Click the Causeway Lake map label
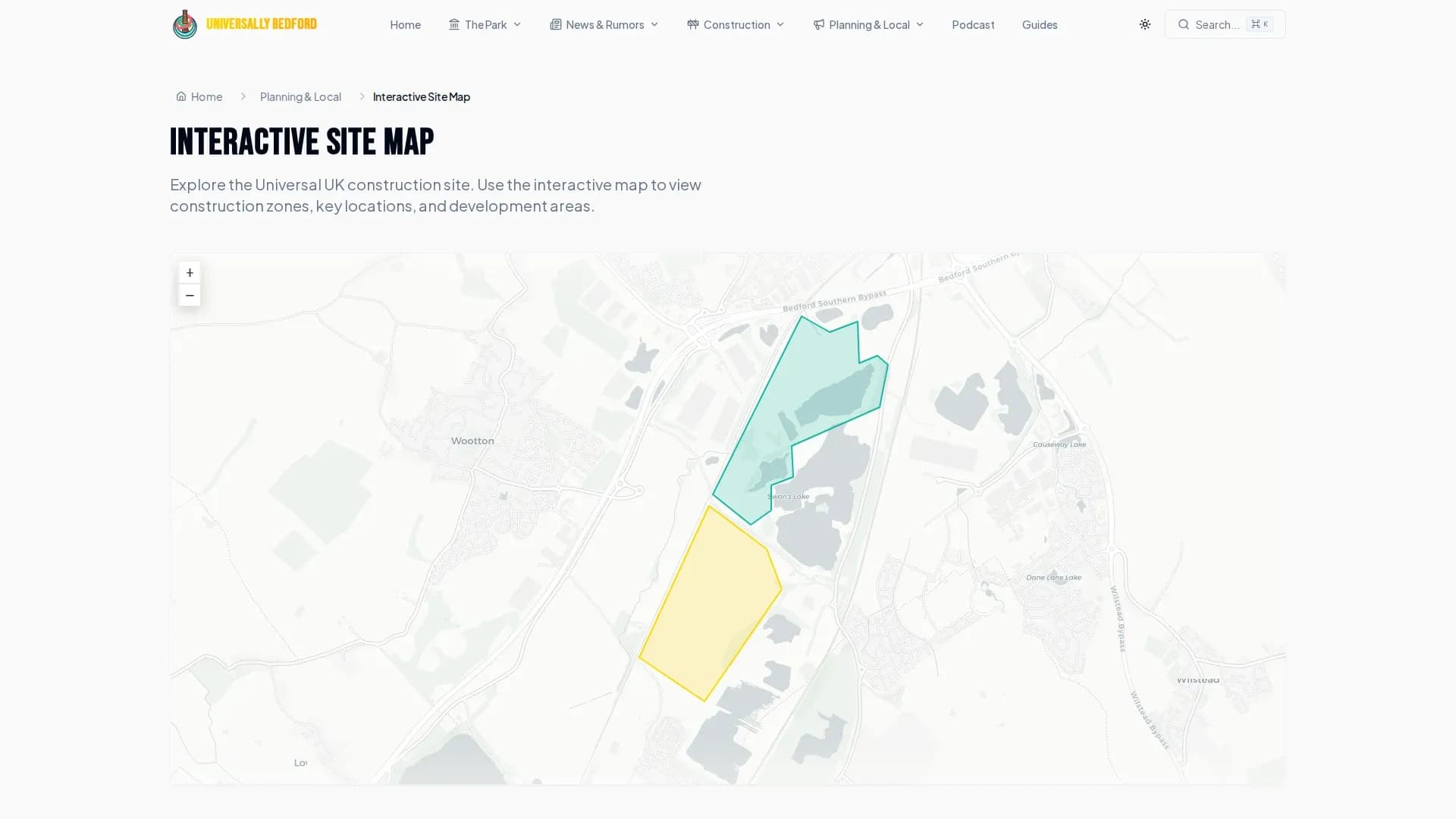1456x819 pixels. tap(1059, 444)
